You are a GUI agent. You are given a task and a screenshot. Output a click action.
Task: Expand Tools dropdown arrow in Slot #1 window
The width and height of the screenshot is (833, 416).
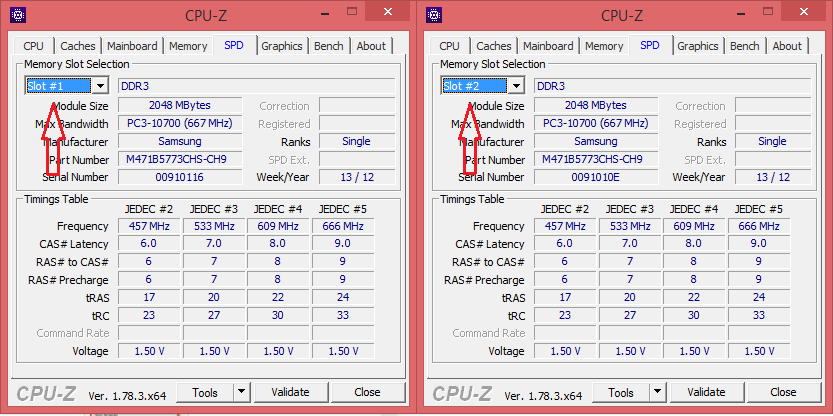click(241, 393)
